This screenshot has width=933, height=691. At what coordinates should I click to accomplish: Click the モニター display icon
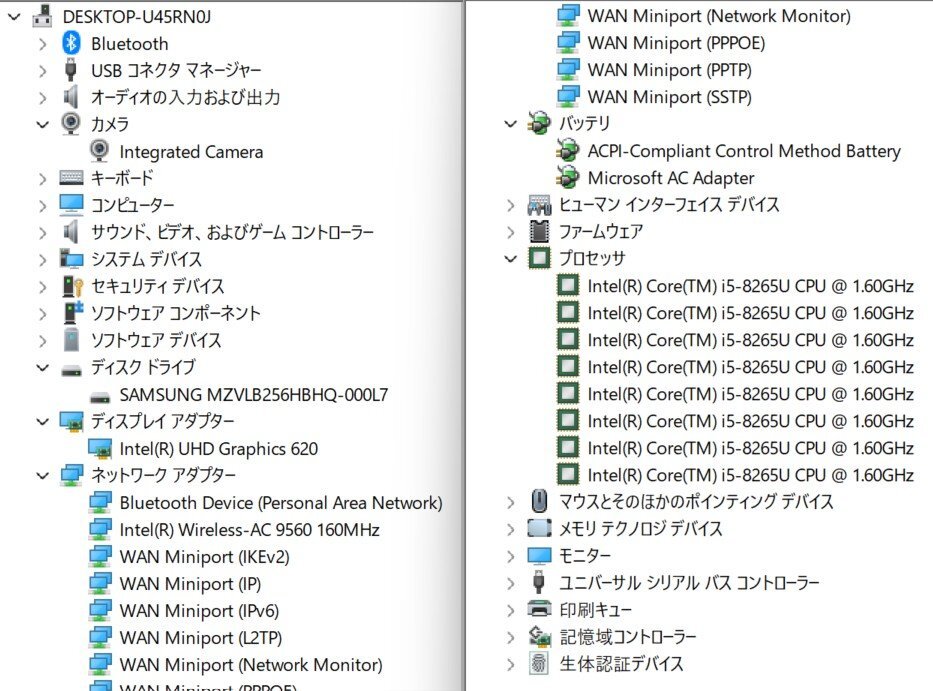pos(539,556)
